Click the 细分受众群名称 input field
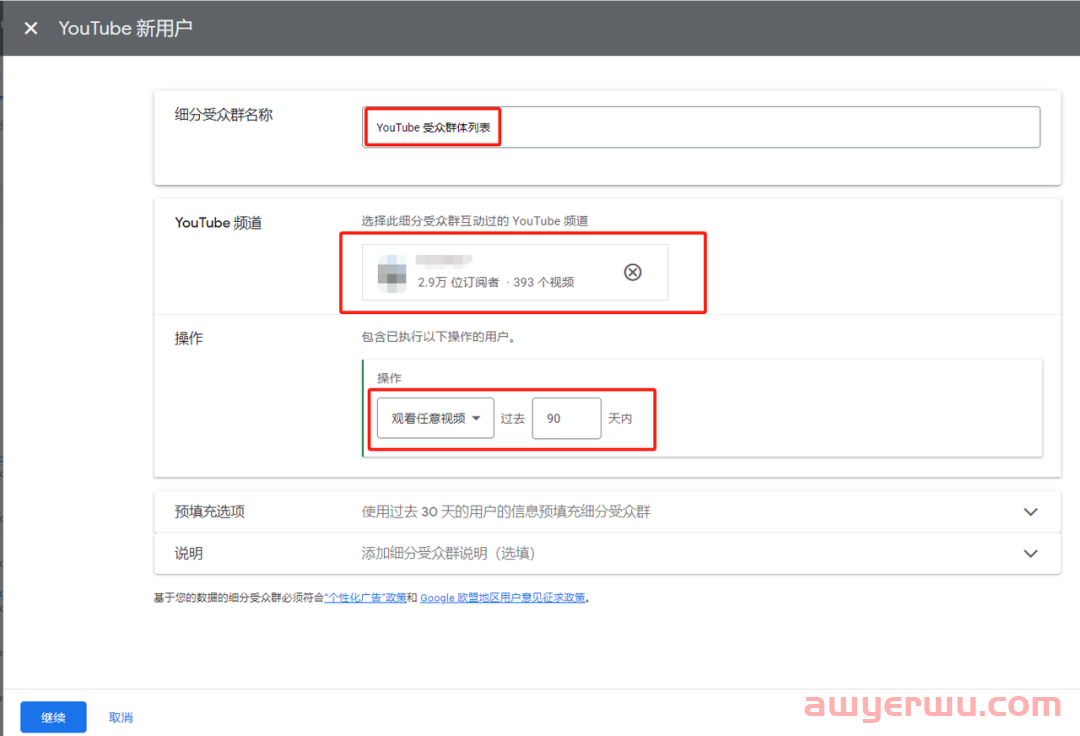 coord(701,127)
